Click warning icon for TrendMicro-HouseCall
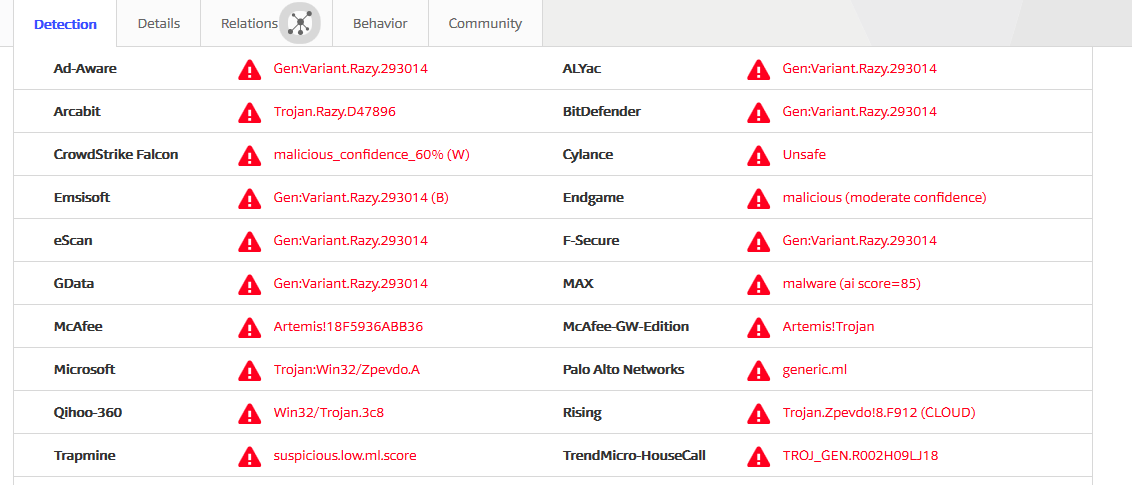The image size is (1132, 485). click(758, 455)
